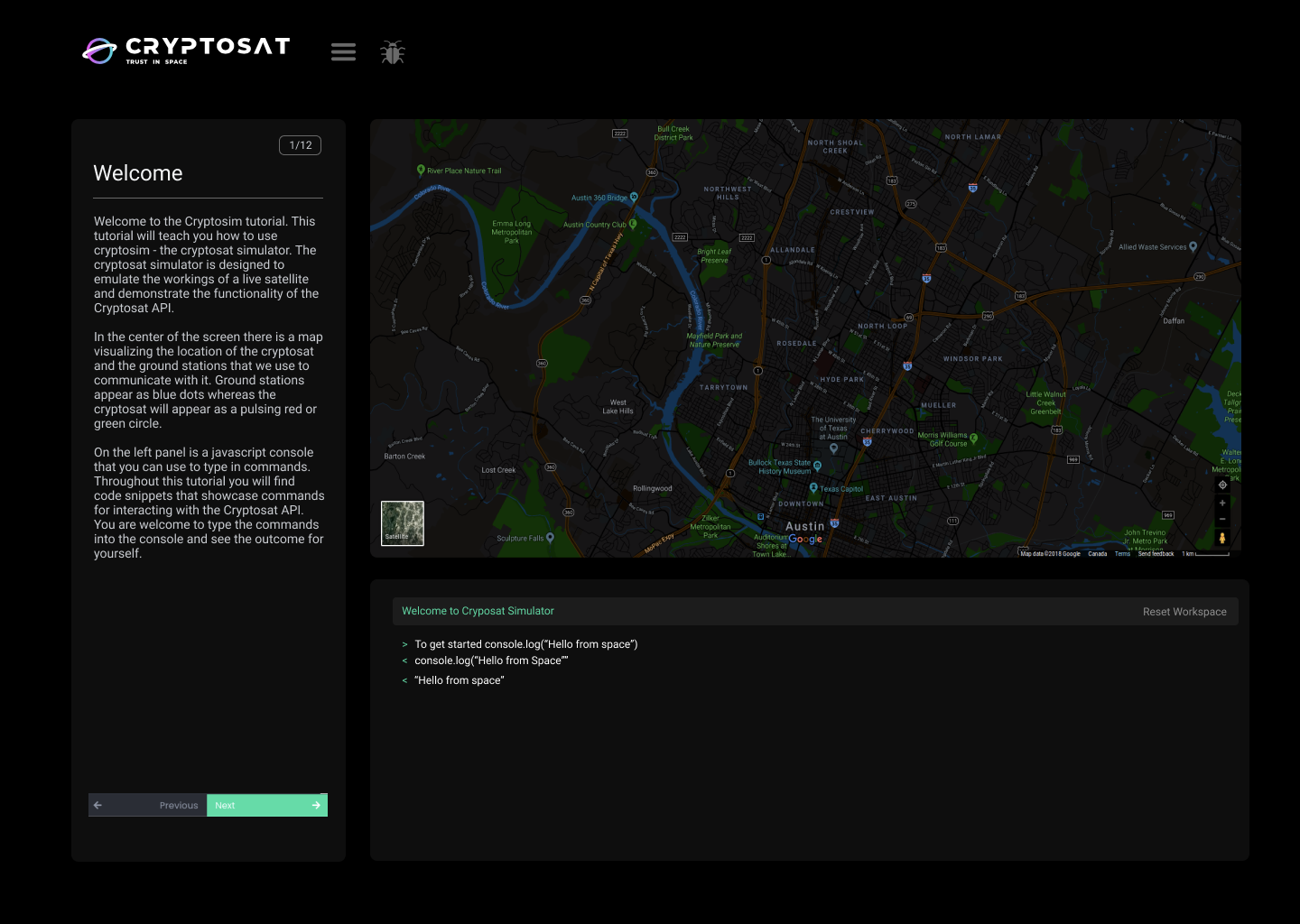Zoom in the map

click(1222, 503)
